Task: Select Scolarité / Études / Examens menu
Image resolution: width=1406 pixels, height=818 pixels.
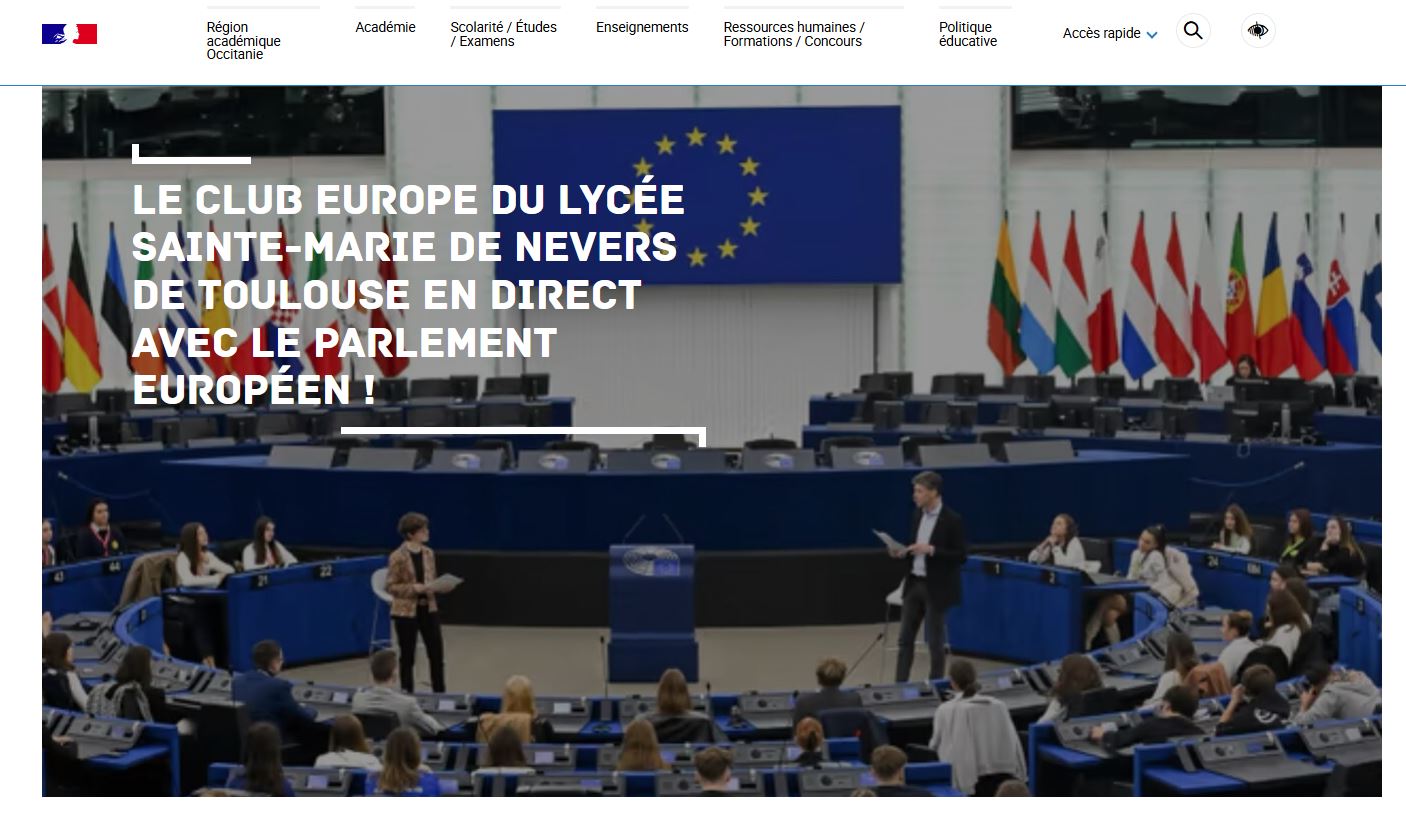Action: tap(503, 34)
